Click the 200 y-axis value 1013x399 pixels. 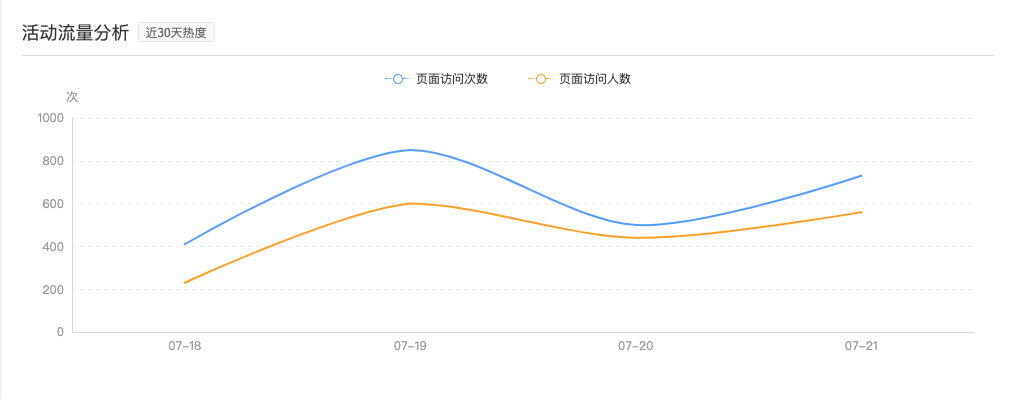click(x=54, y=289)
